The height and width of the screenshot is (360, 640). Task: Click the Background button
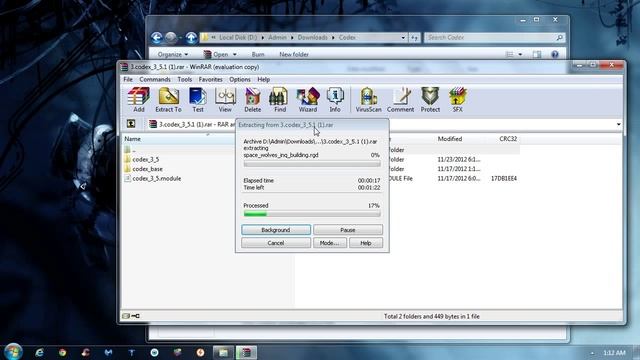[x=276, y=230]
